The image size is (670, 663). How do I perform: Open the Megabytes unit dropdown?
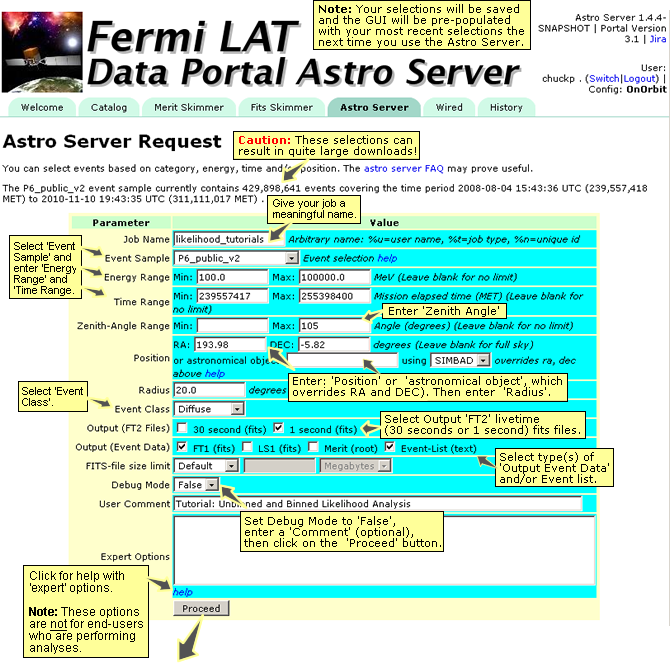tap(356, 466)
